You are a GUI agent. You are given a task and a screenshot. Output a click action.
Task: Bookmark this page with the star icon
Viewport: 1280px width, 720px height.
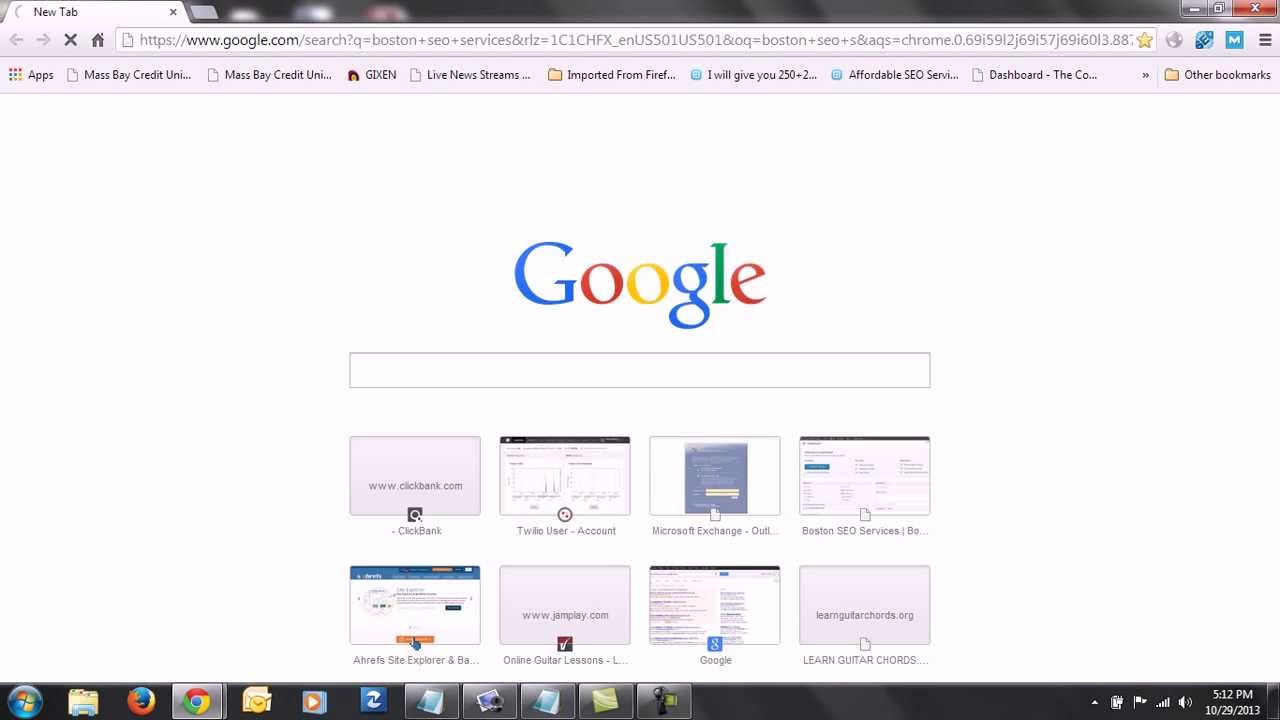pos(1145,40)
